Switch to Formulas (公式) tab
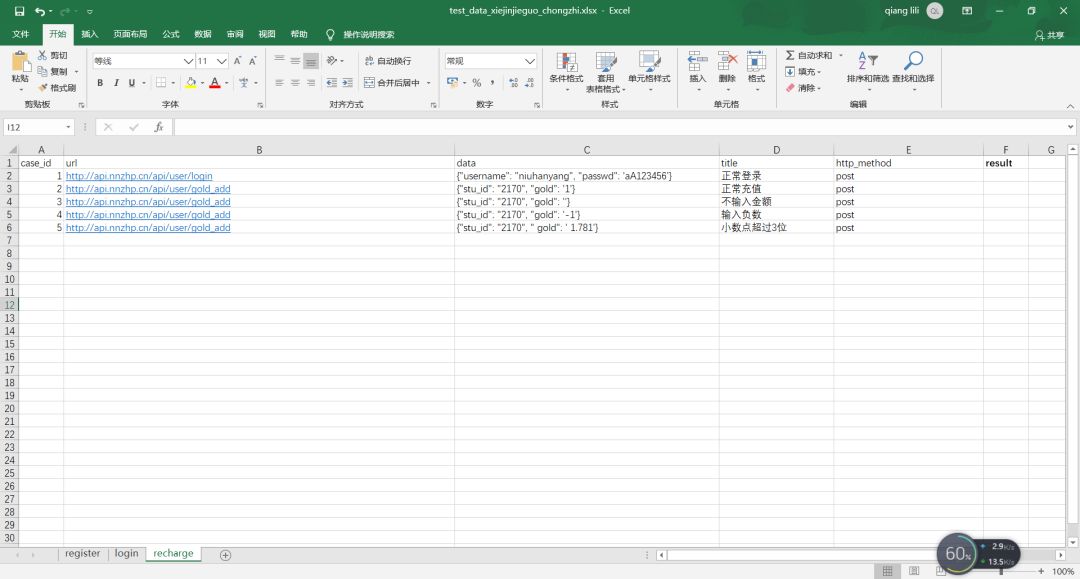1080x579 pixels. (x=171, y=34)
